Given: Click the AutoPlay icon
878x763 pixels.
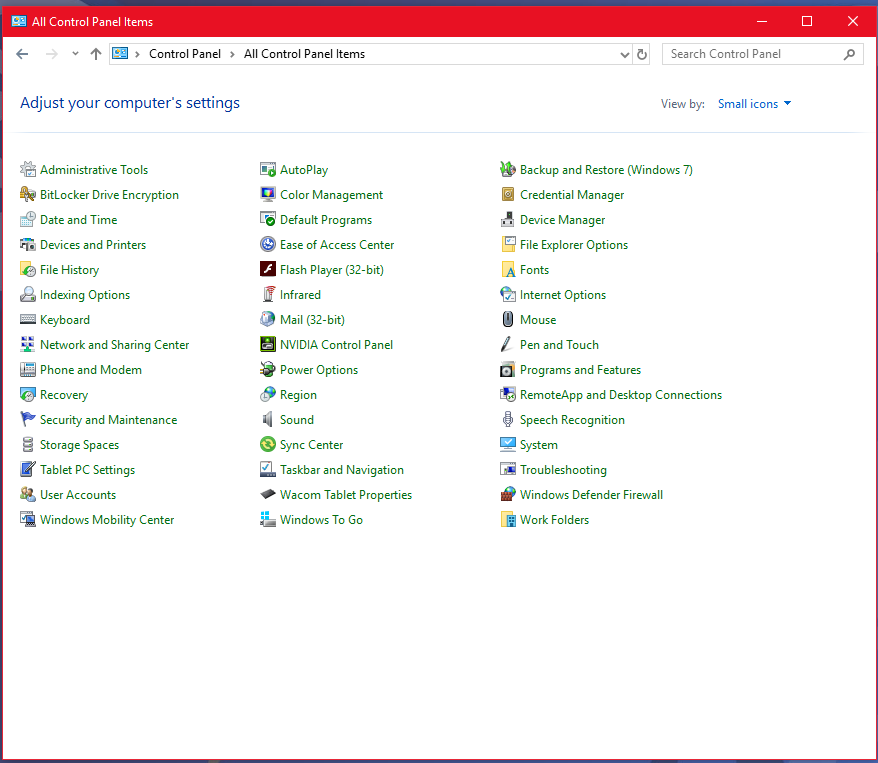Looking at the screenshot, I should 268,169.
